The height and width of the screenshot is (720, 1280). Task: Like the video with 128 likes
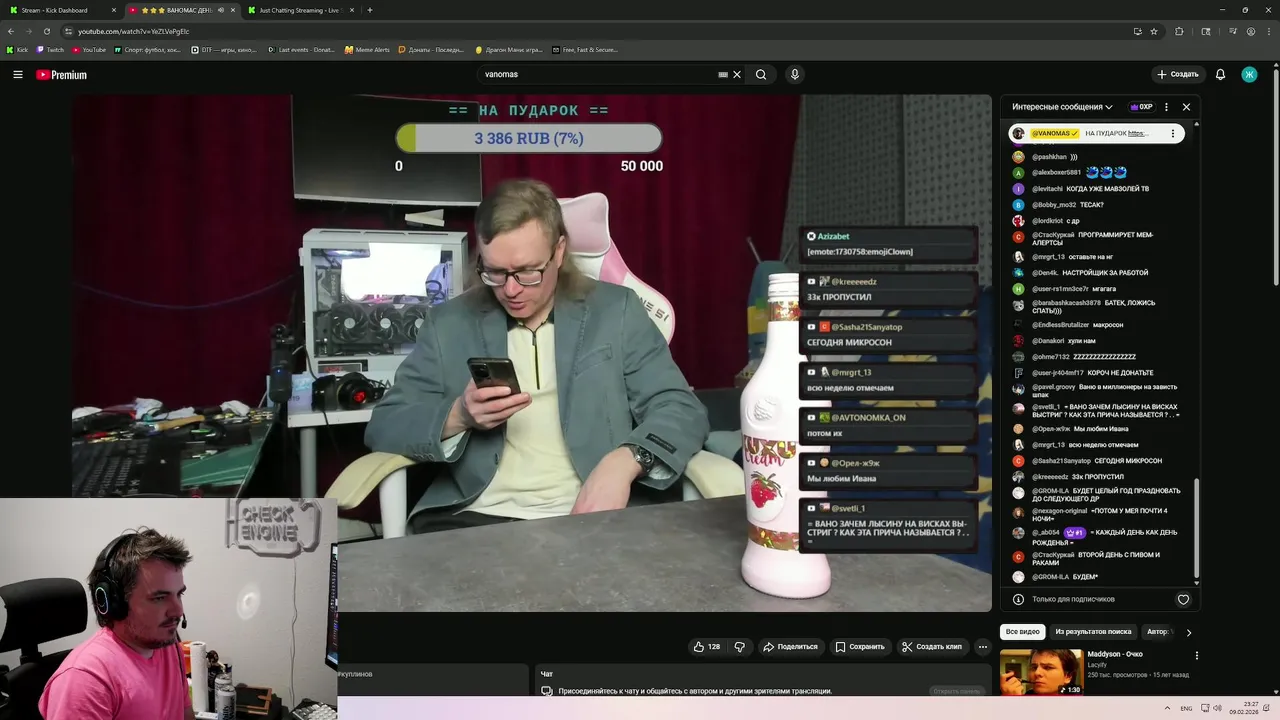click(x=706, y=646)
